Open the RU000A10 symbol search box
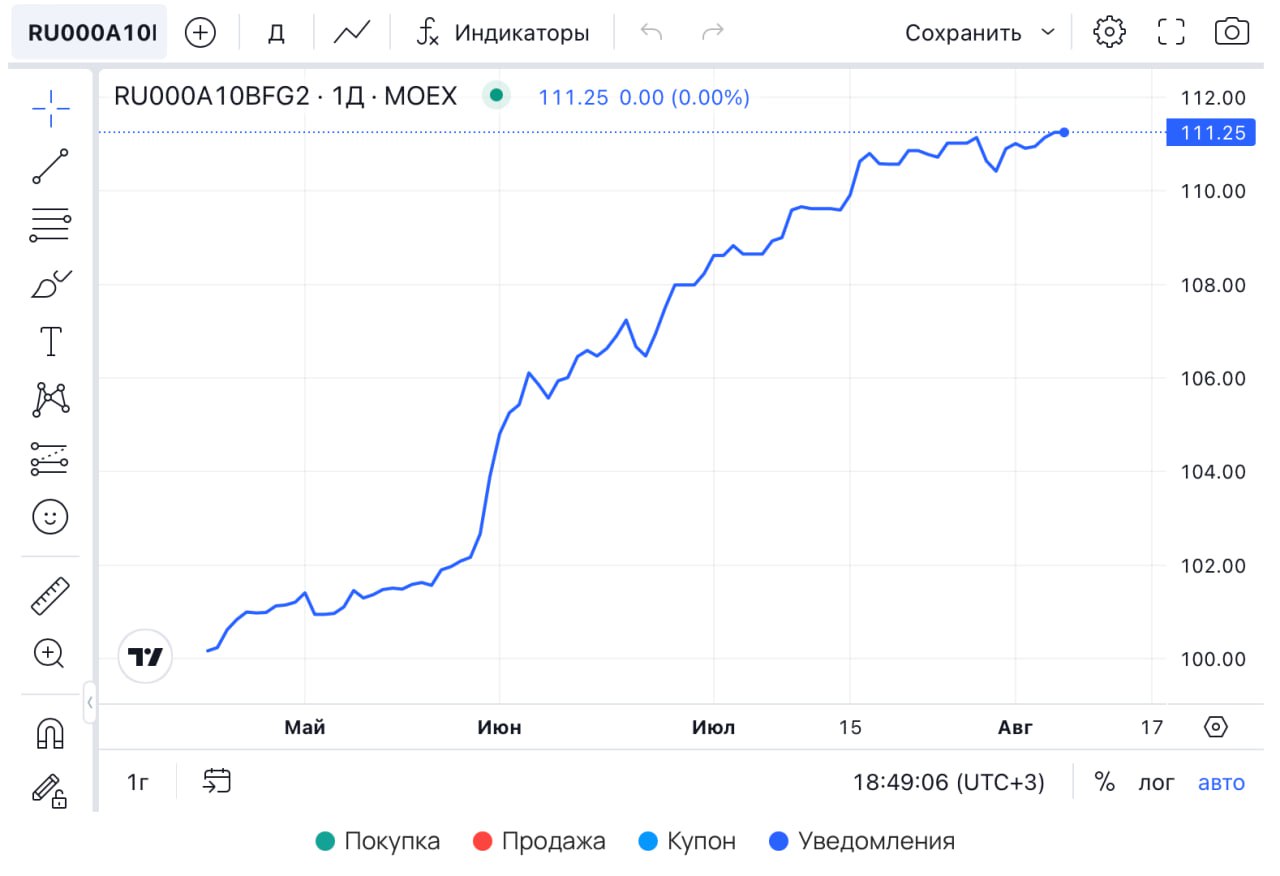 [89, 32]
